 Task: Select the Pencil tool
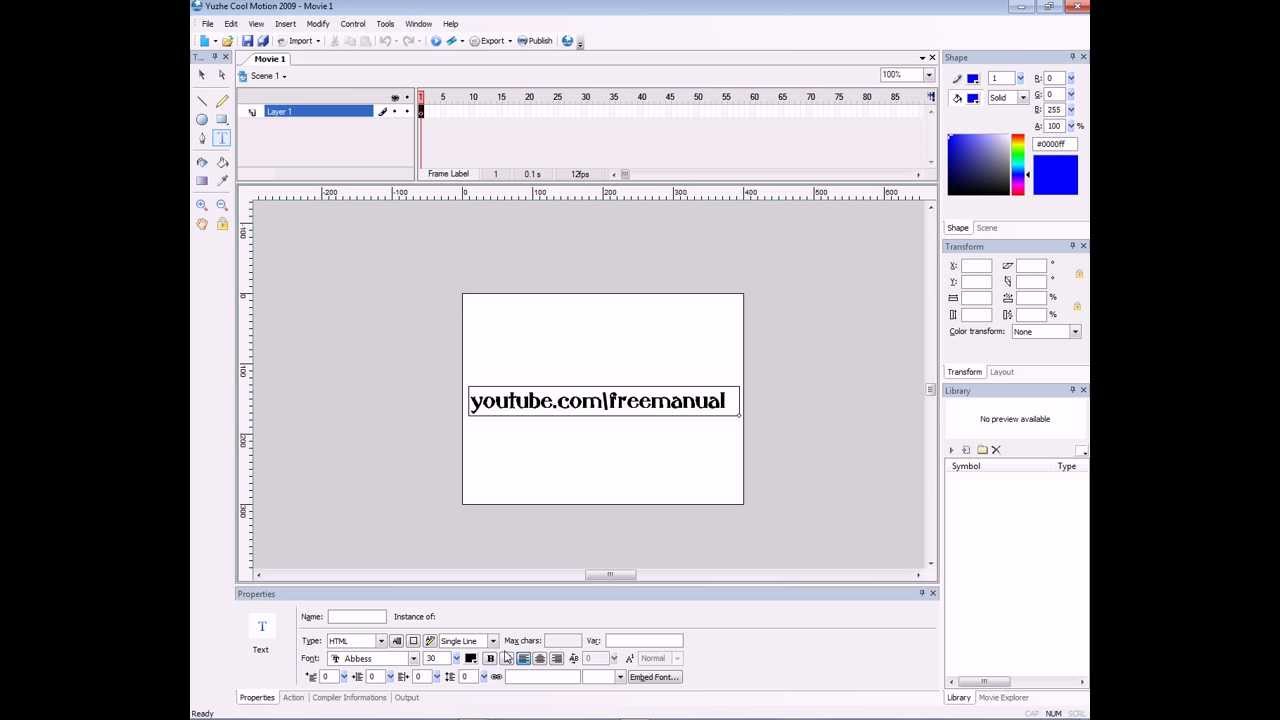click(222, 101)
